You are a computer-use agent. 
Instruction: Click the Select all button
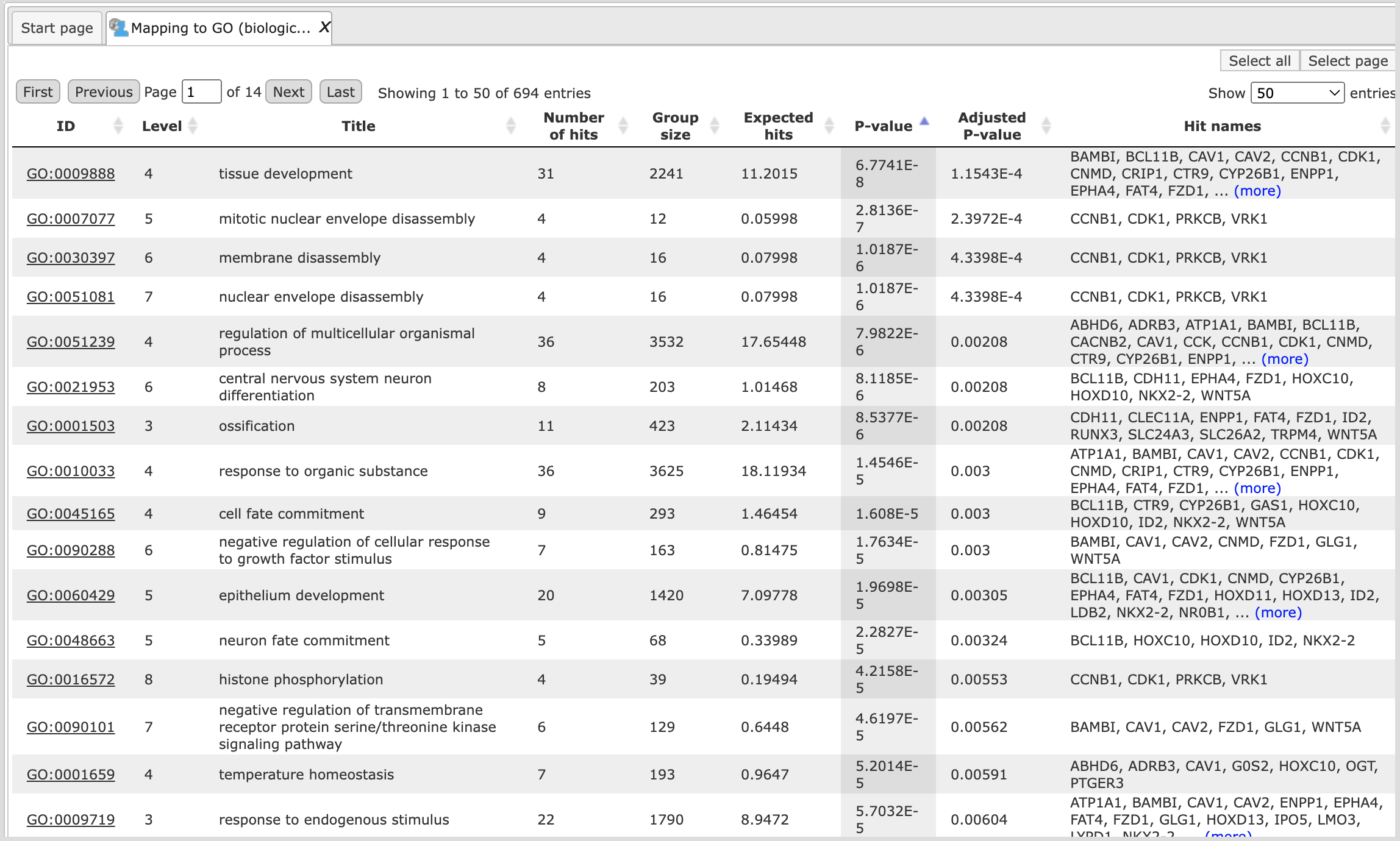1259,61
